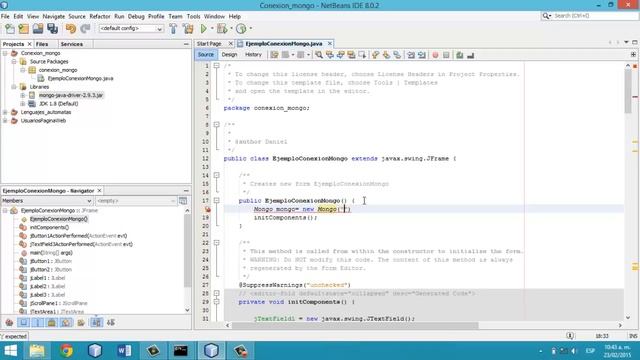Collapse the Libraries node
640x360 pixels.
click(x=14, y=87)
